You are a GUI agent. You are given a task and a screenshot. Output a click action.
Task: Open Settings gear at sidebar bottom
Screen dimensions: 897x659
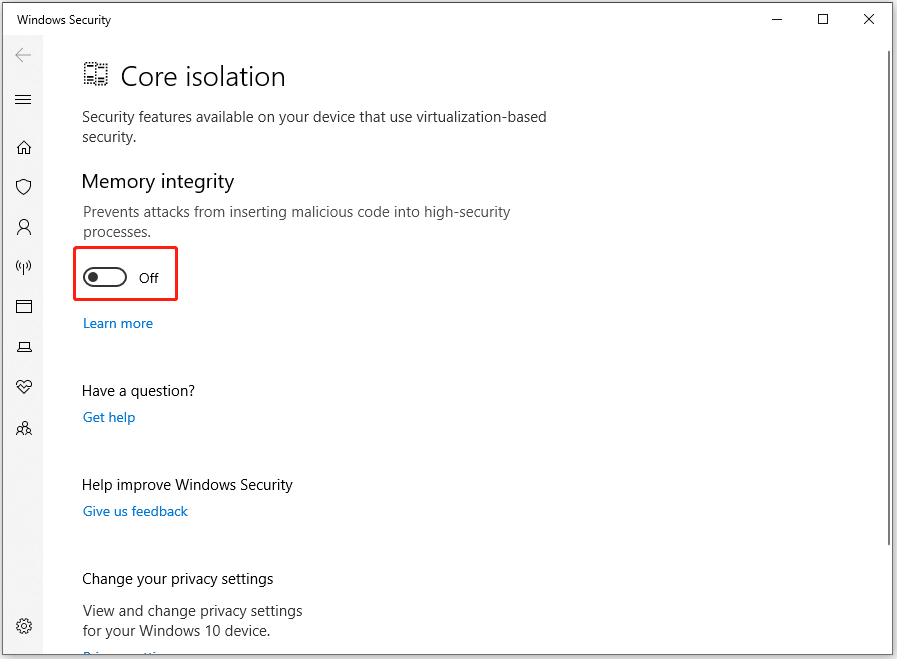tap(24, 626)
